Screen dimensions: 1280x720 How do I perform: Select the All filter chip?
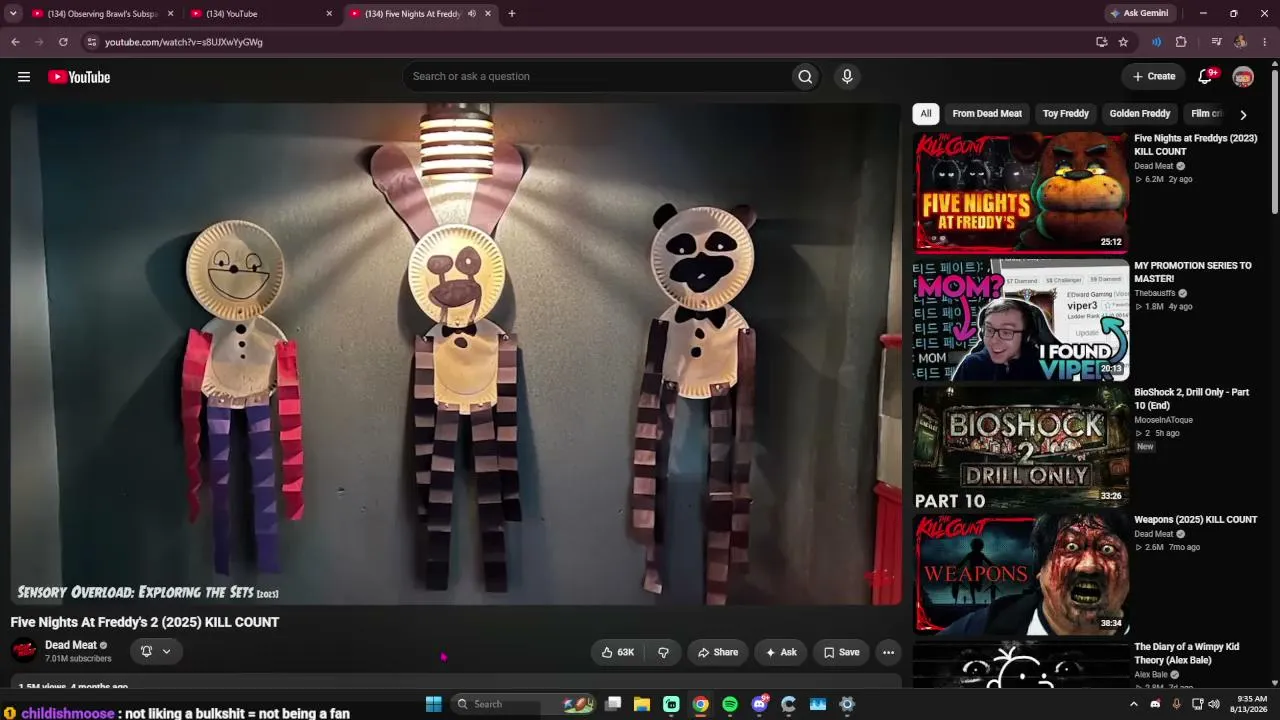click(x=926, y=114)
